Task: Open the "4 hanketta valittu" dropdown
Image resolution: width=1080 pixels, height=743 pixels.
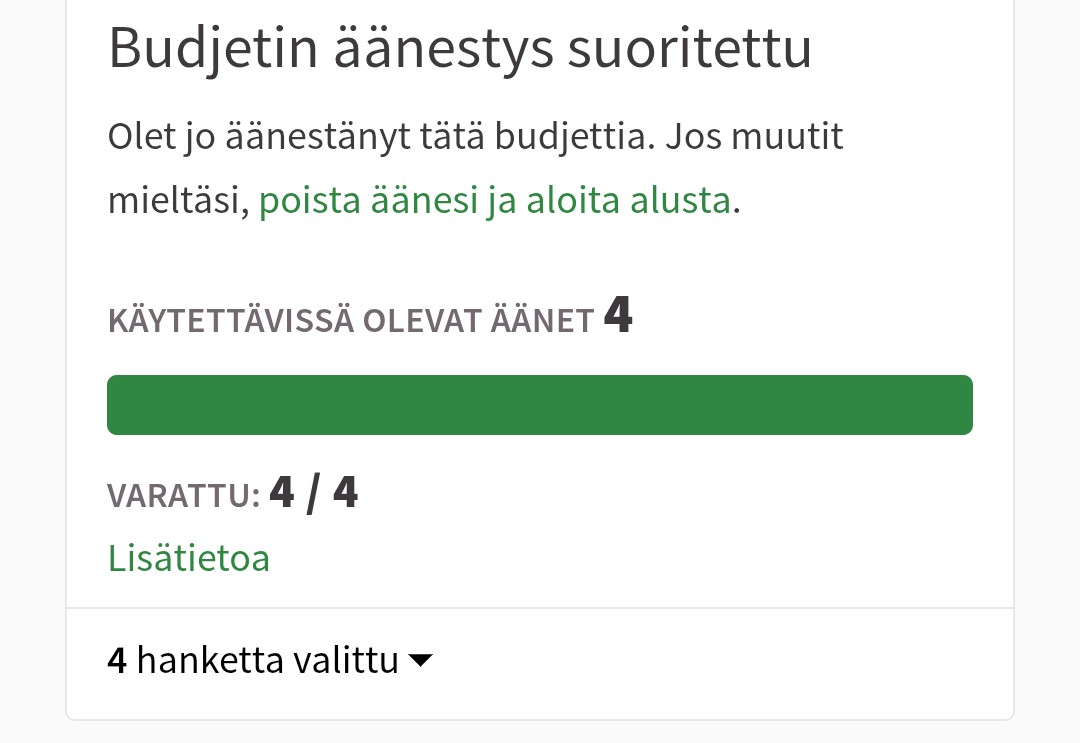Action: (270, 661)
